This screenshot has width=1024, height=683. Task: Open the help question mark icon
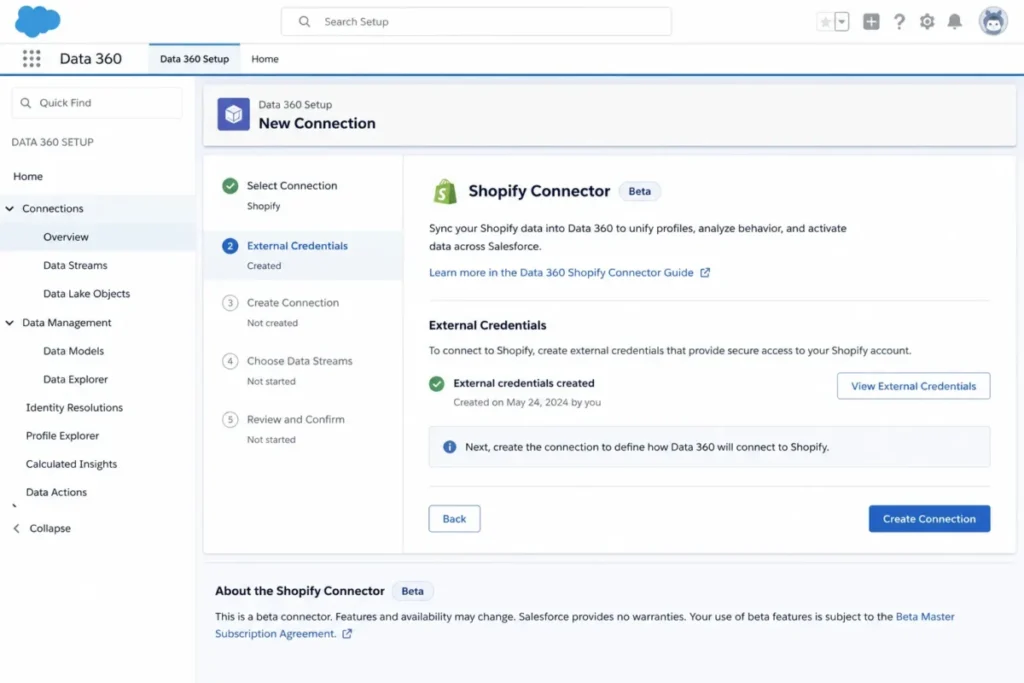pos(899,22)
